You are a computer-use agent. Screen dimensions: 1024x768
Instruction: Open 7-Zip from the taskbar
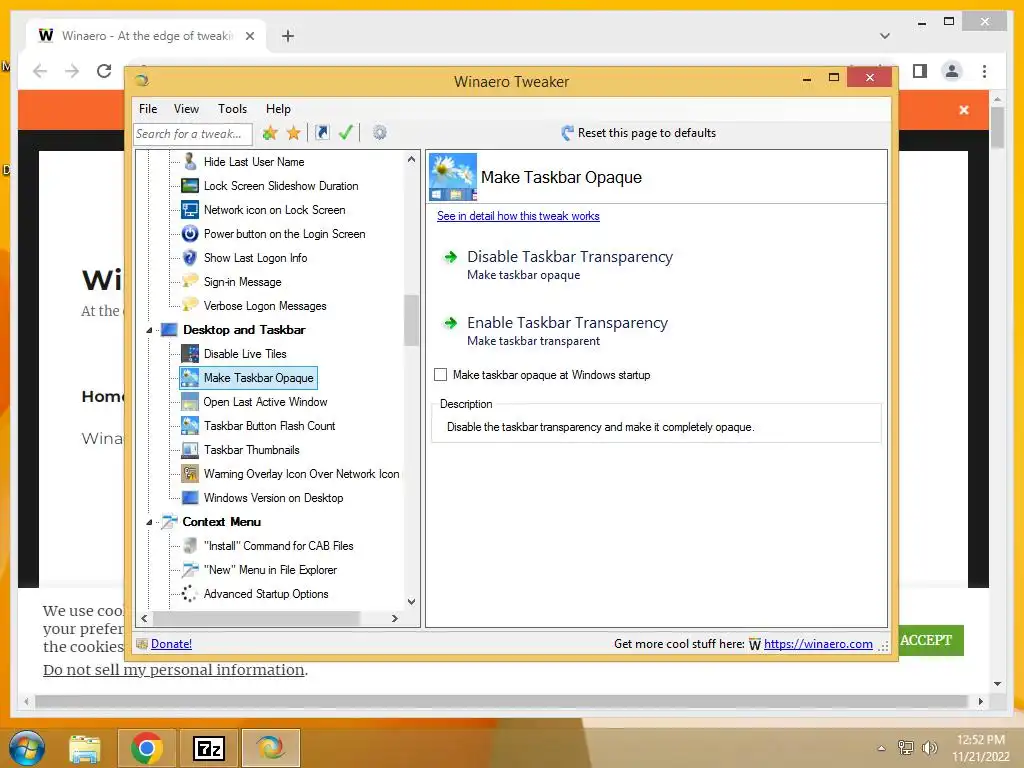209,748
